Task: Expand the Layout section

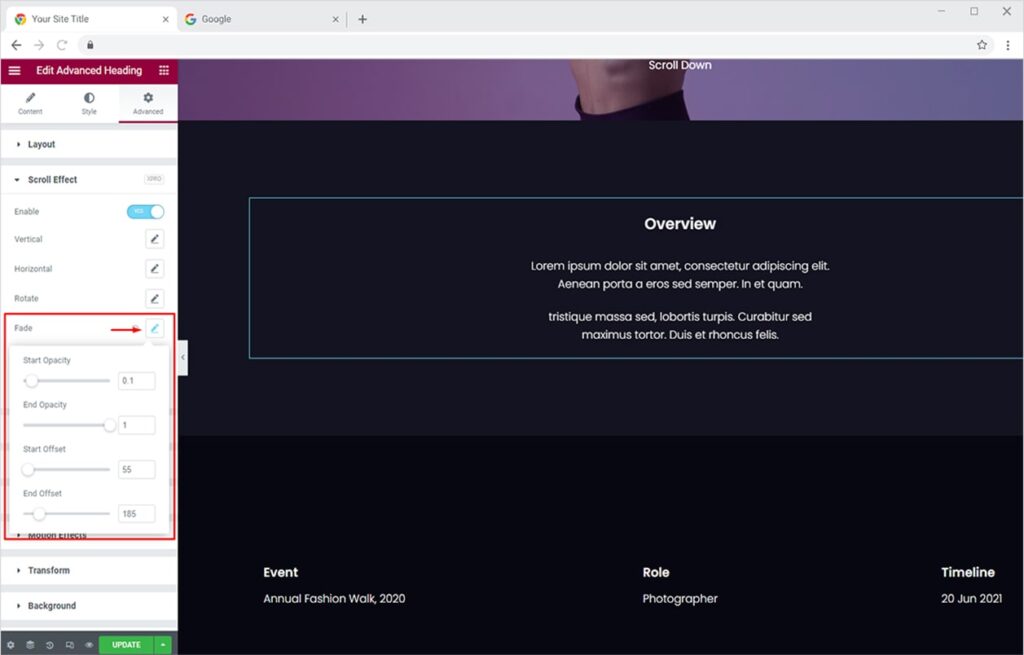Action: [41, 145]
